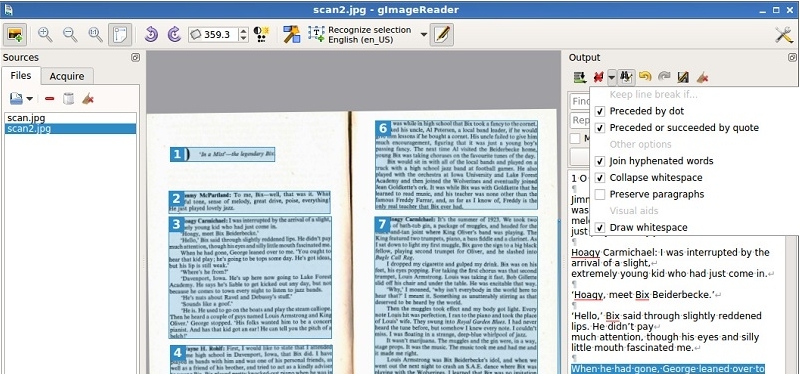Select scan2.jpg in the file list
800x374 pixels.
pyautogui.click(x=70, y=129)
